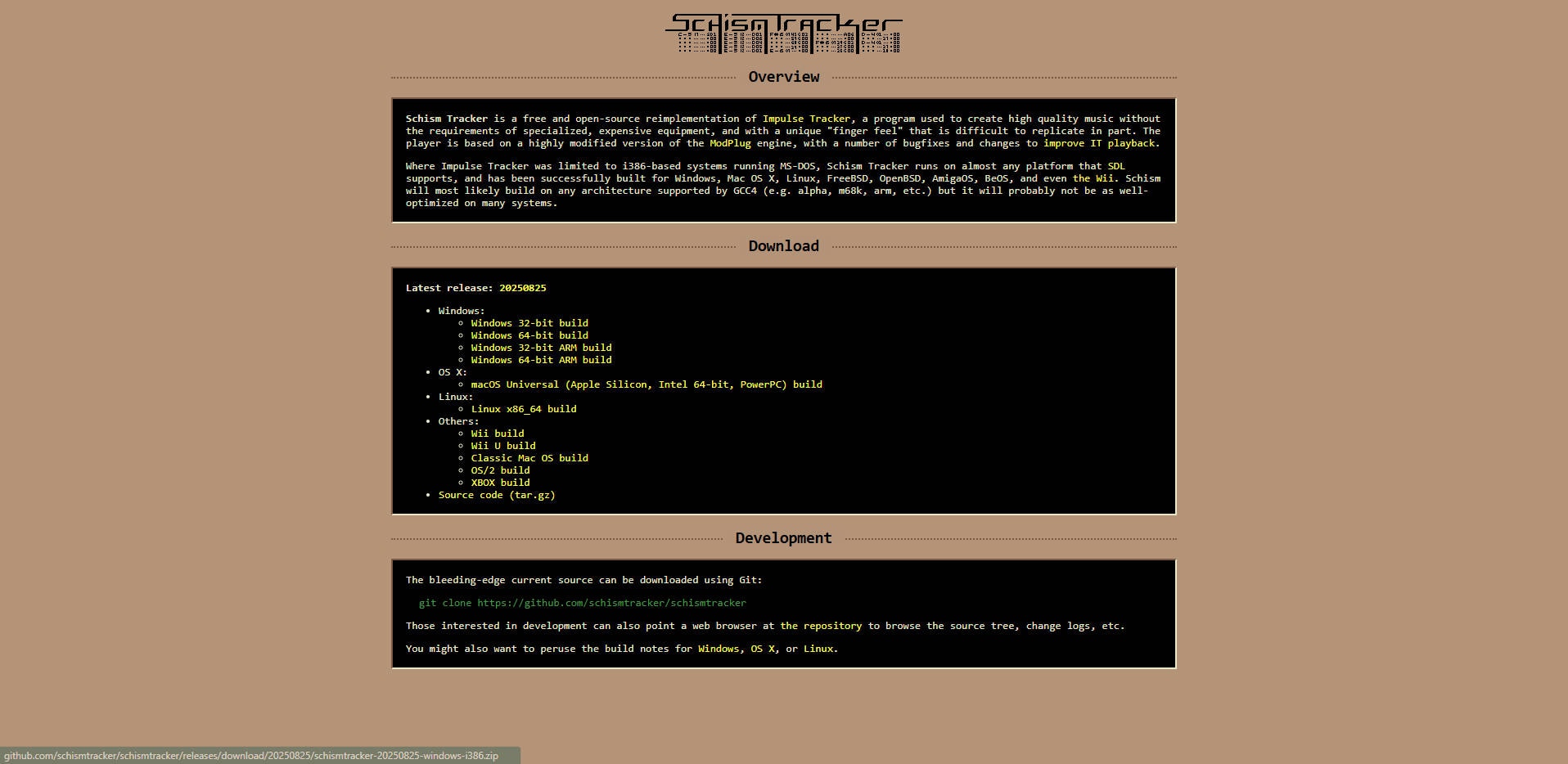This screenshot has width=1568, height=764.
Task: Download the Windows 64-bit ARM build
Action: tap(541, 360)
